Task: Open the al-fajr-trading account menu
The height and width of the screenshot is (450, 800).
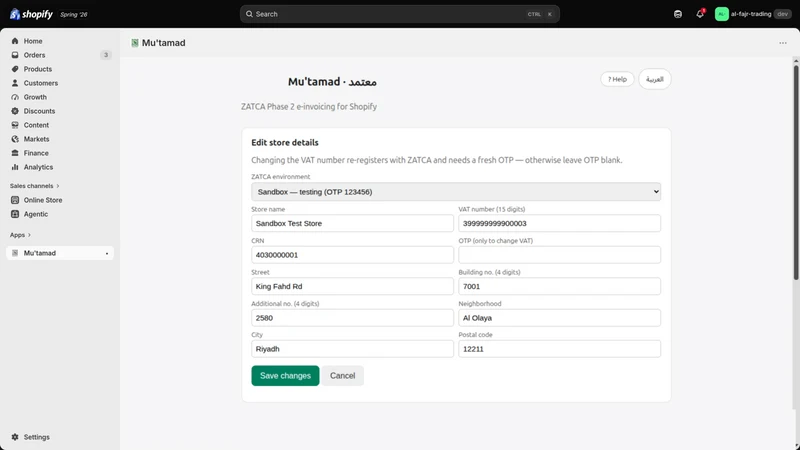Action: pos(753,14)
